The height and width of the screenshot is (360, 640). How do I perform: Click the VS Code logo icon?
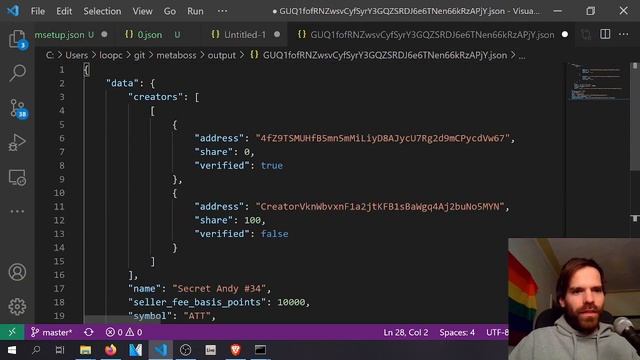13,11
